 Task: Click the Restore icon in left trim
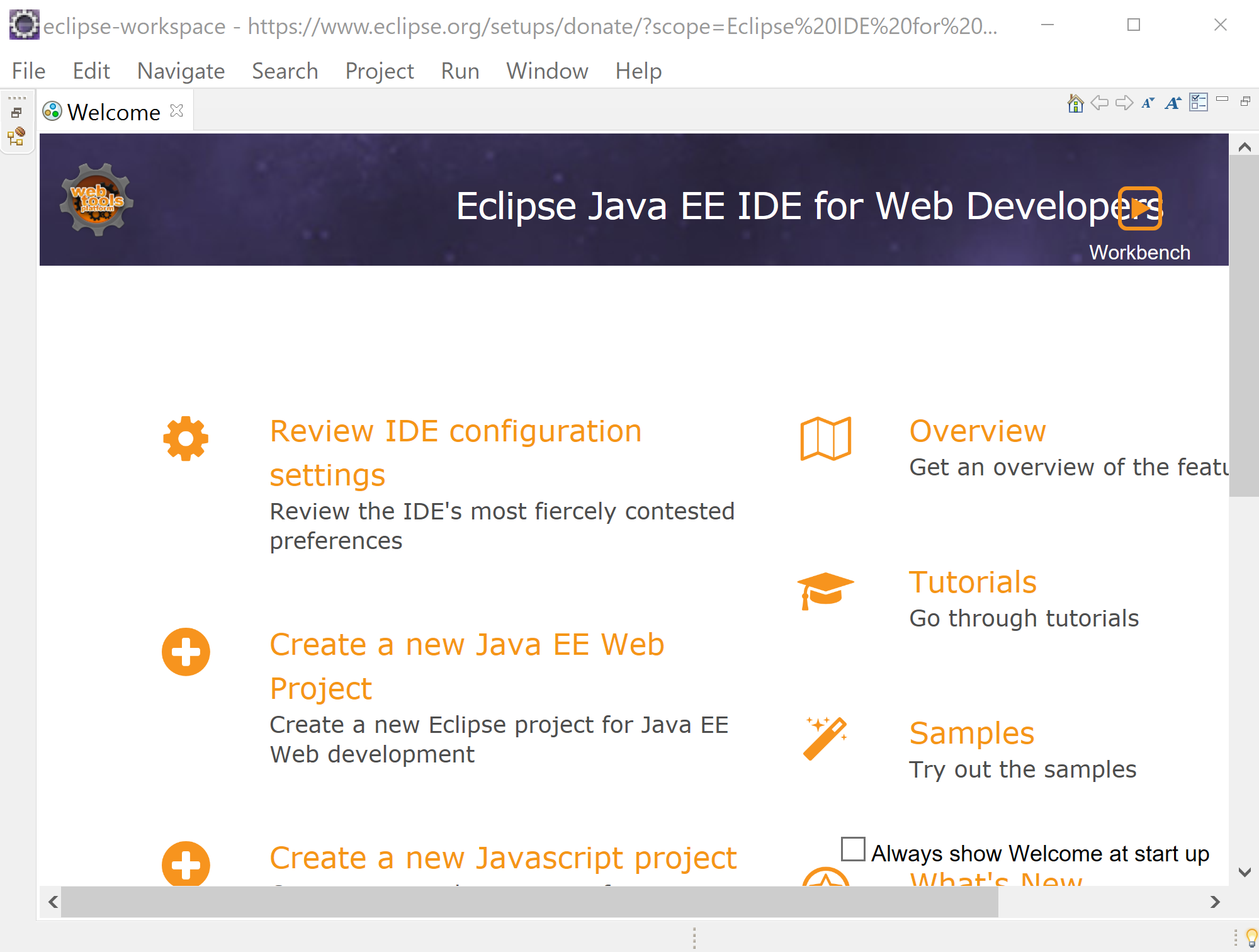[16, 113]
